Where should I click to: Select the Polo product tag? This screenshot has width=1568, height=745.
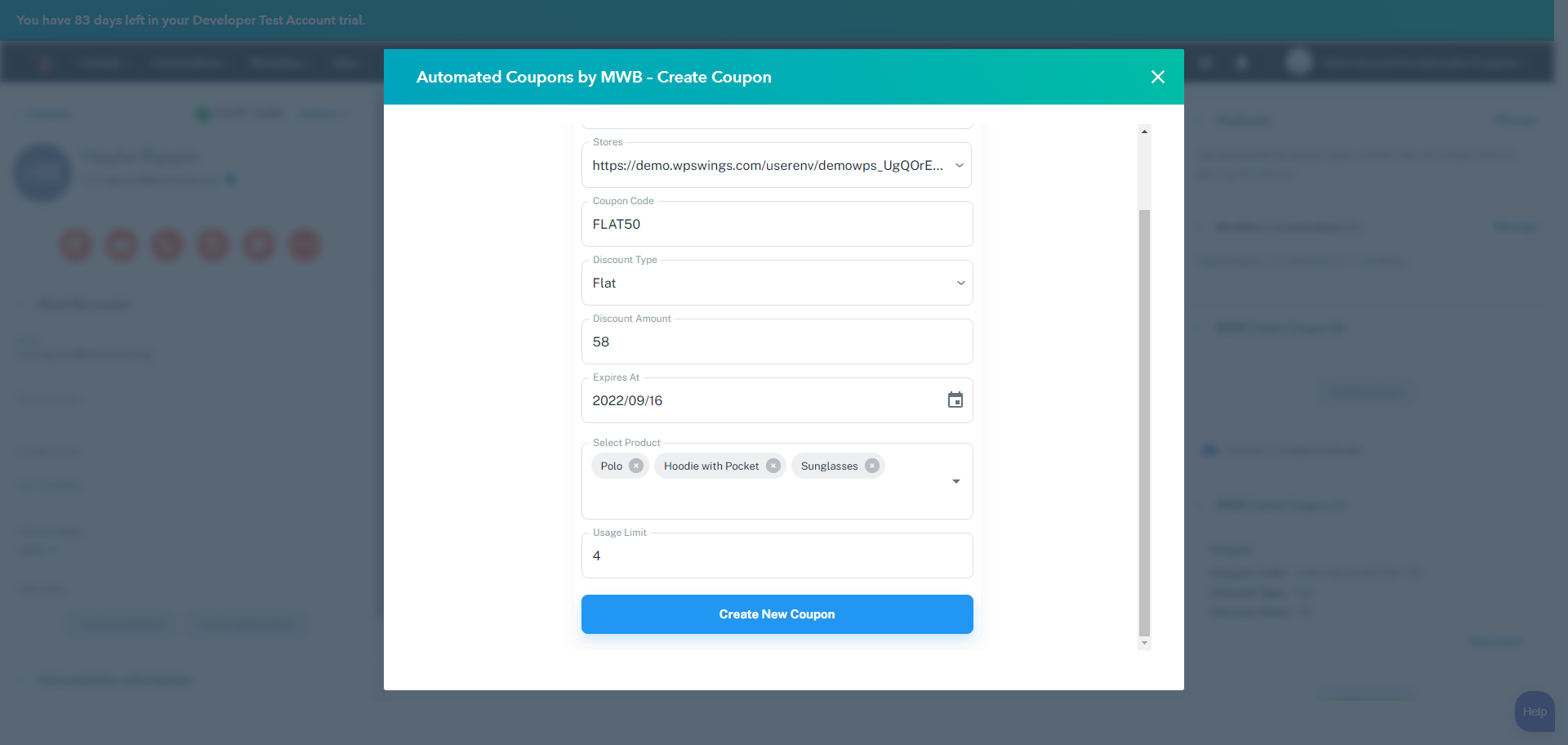(611, 466)
